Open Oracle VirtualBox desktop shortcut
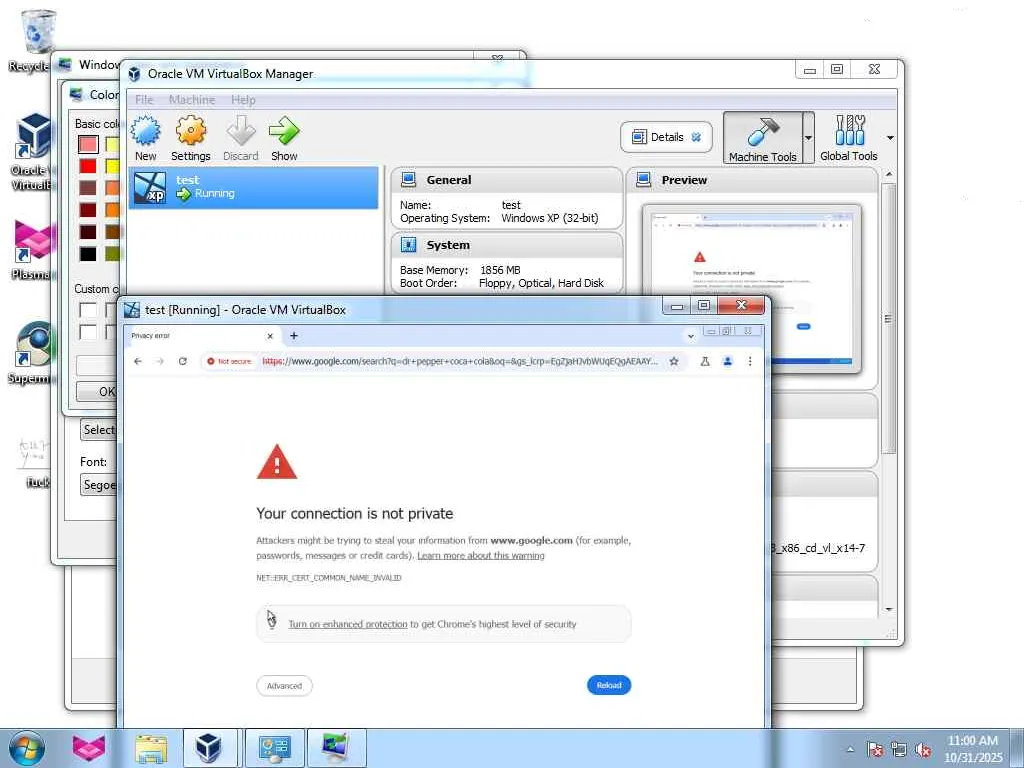The width and height of the screenshot is (1024, 768). point(31,152)
